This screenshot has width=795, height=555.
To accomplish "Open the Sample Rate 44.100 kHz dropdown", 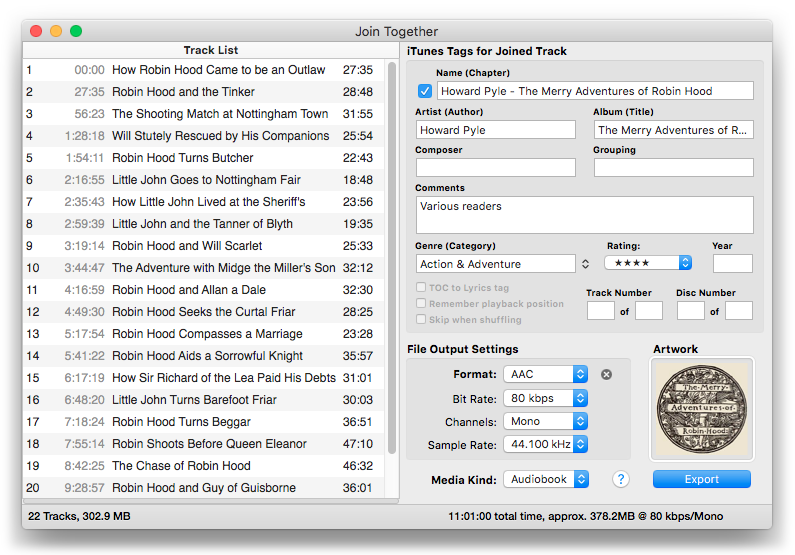I will pos(546,445).
